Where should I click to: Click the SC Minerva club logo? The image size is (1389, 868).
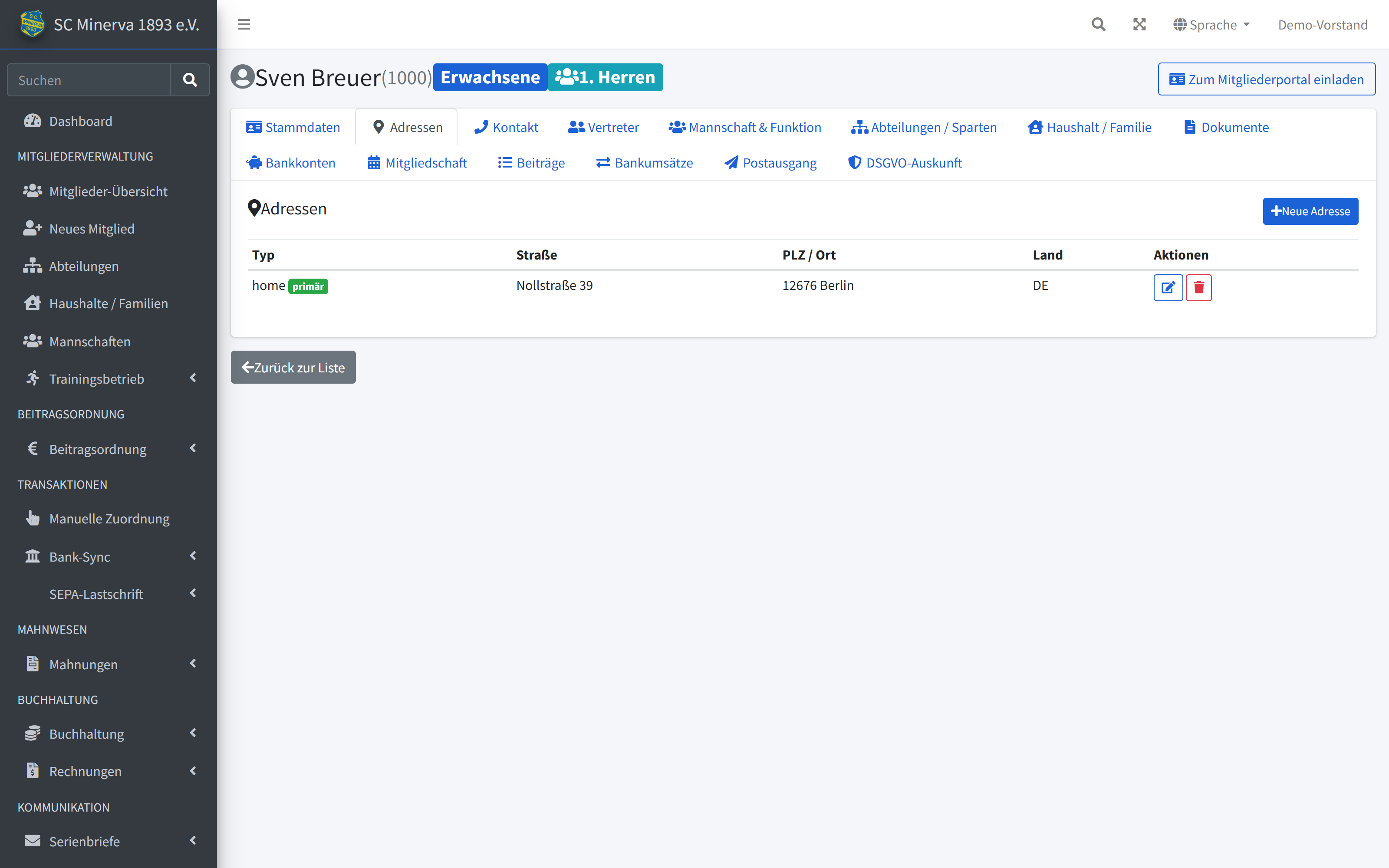pyautogui.click(x=32, y=24)
